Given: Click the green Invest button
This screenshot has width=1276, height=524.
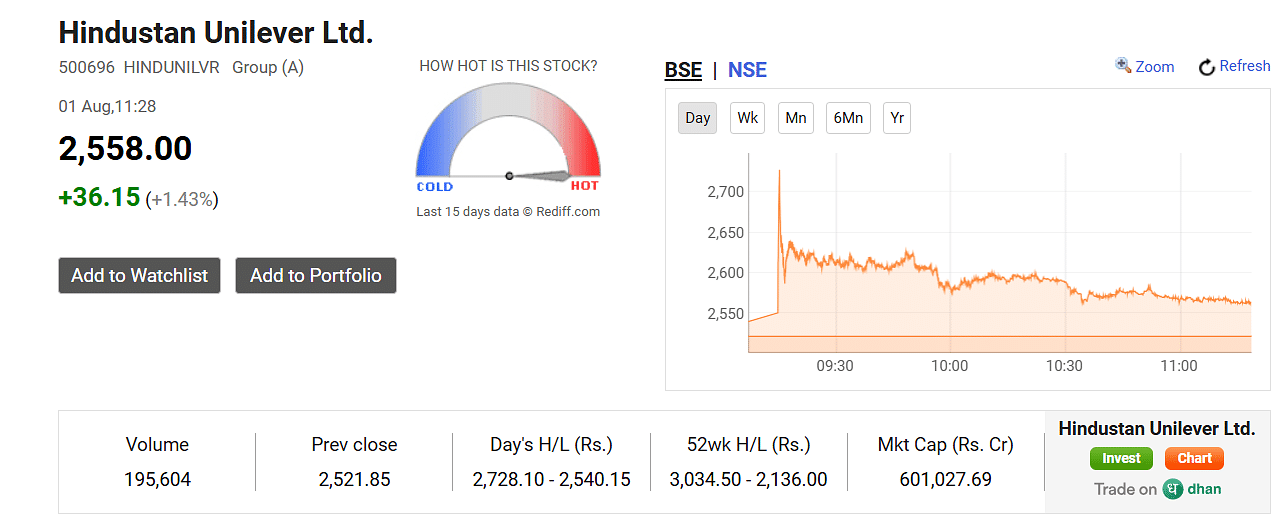Looking at the screenshot, I should point(1121,459).
